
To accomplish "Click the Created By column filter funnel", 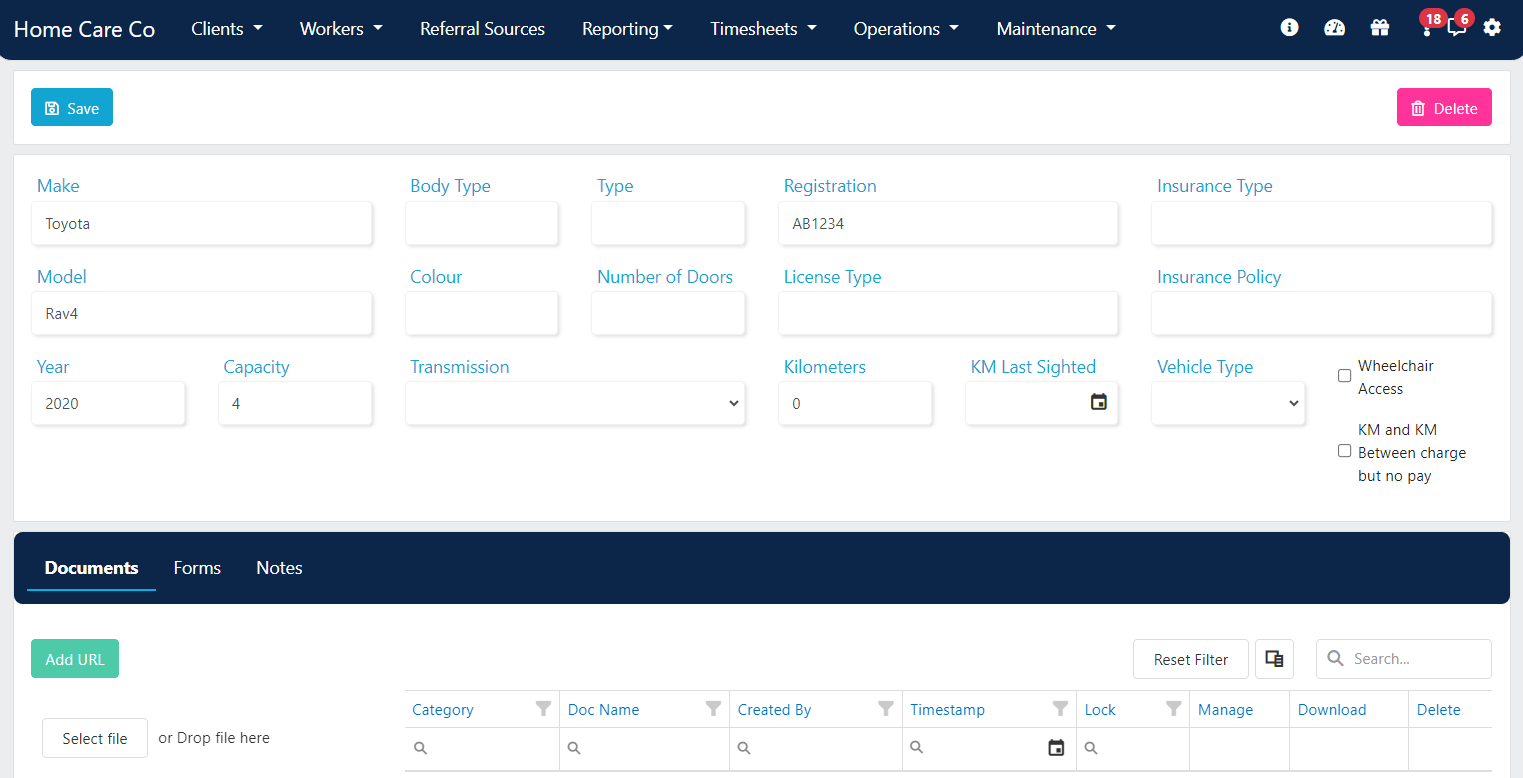I will [x=885, y=709].
